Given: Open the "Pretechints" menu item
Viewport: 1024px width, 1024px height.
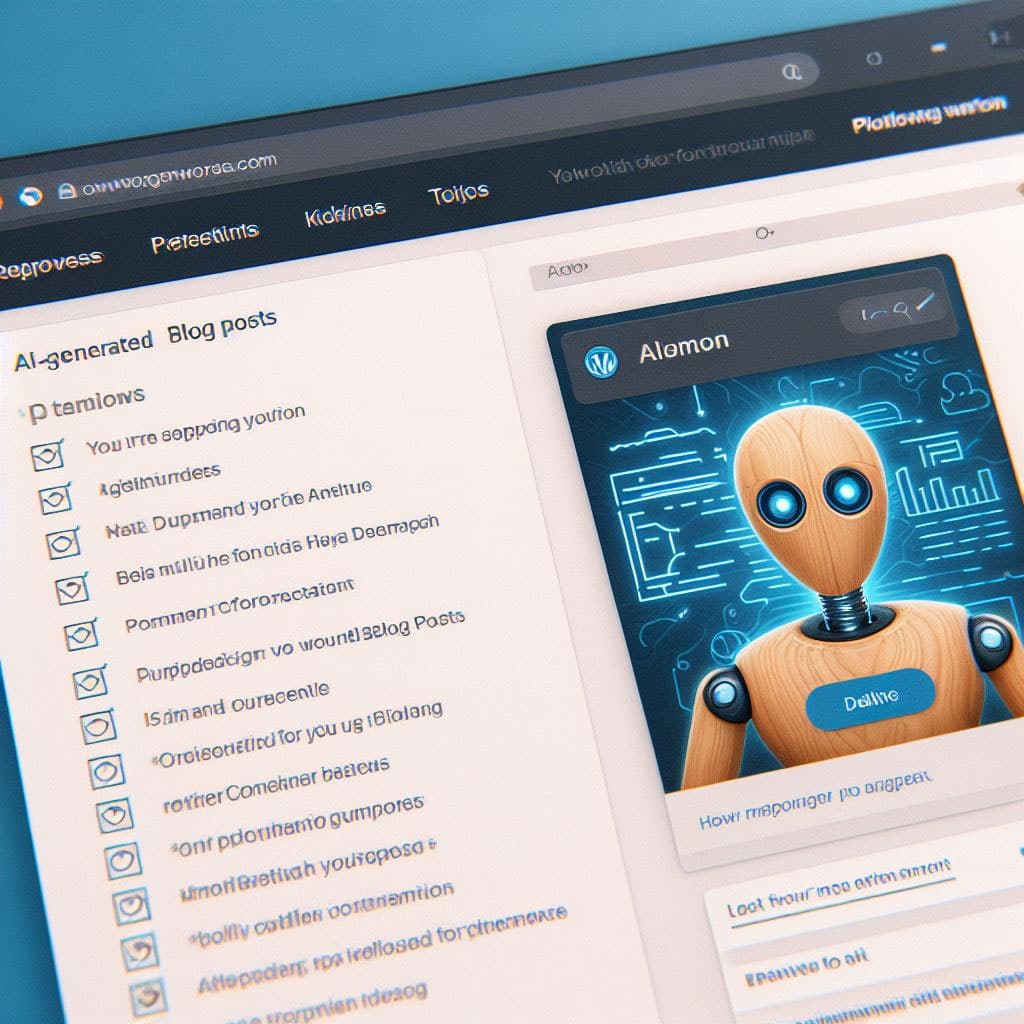Looking at the screenshot, I should [204, 239].
